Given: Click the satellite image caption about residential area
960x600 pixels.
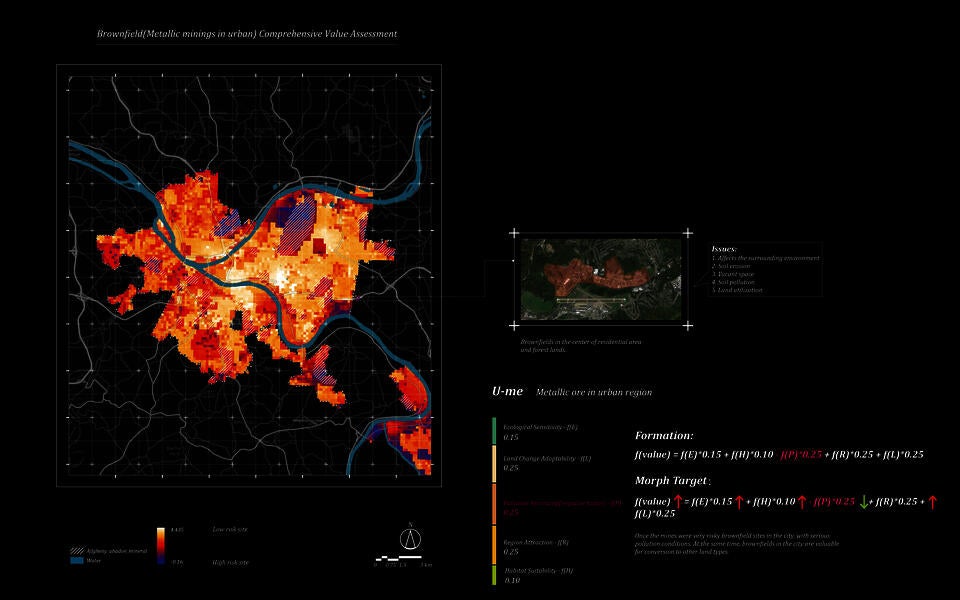Looking at the screenshot, I should pyautogui.click(x=581, y=346).
